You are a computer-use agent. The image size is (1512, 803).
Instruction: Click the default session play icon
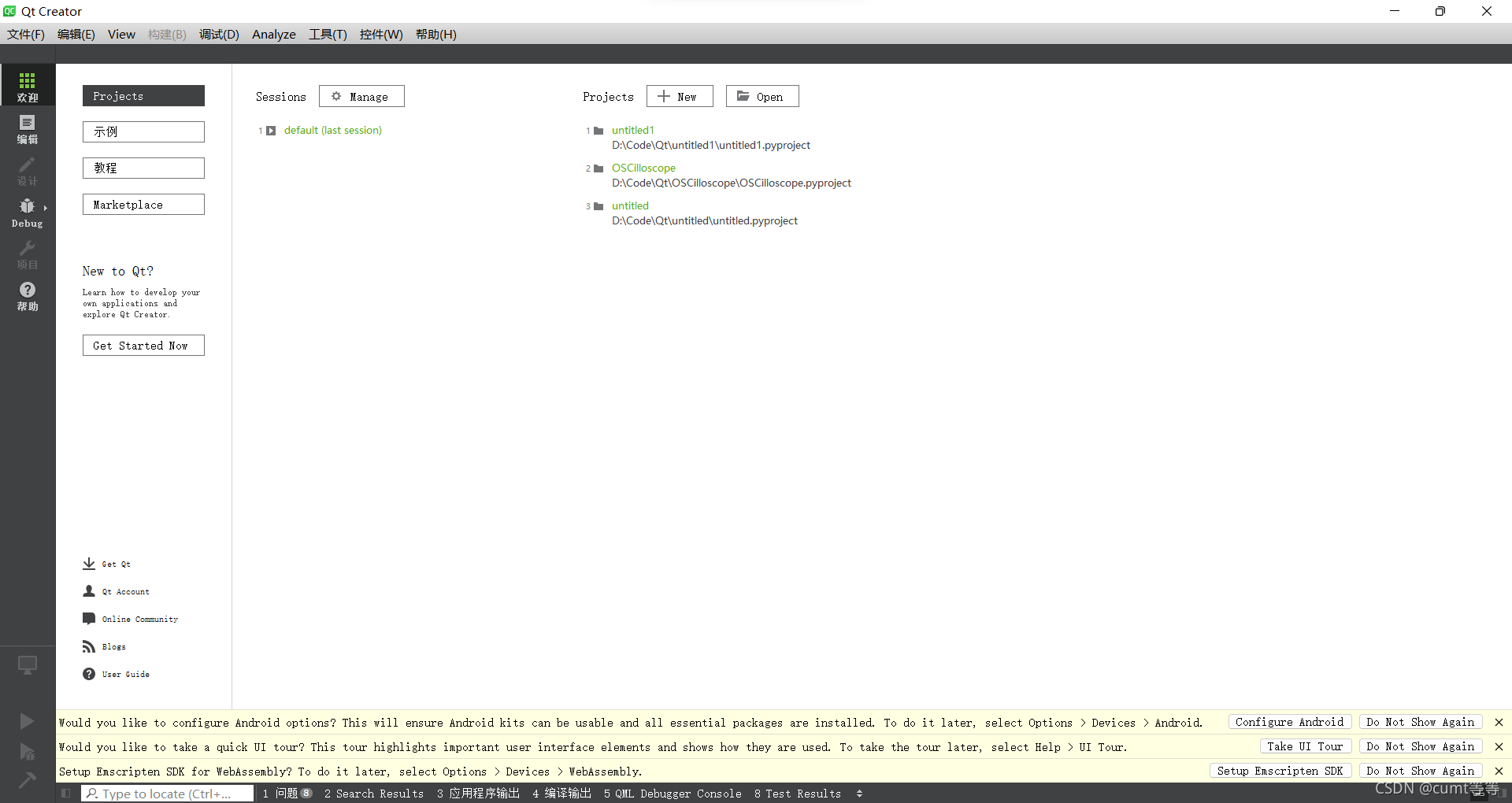pyautogui.click(x=271, y=131)
